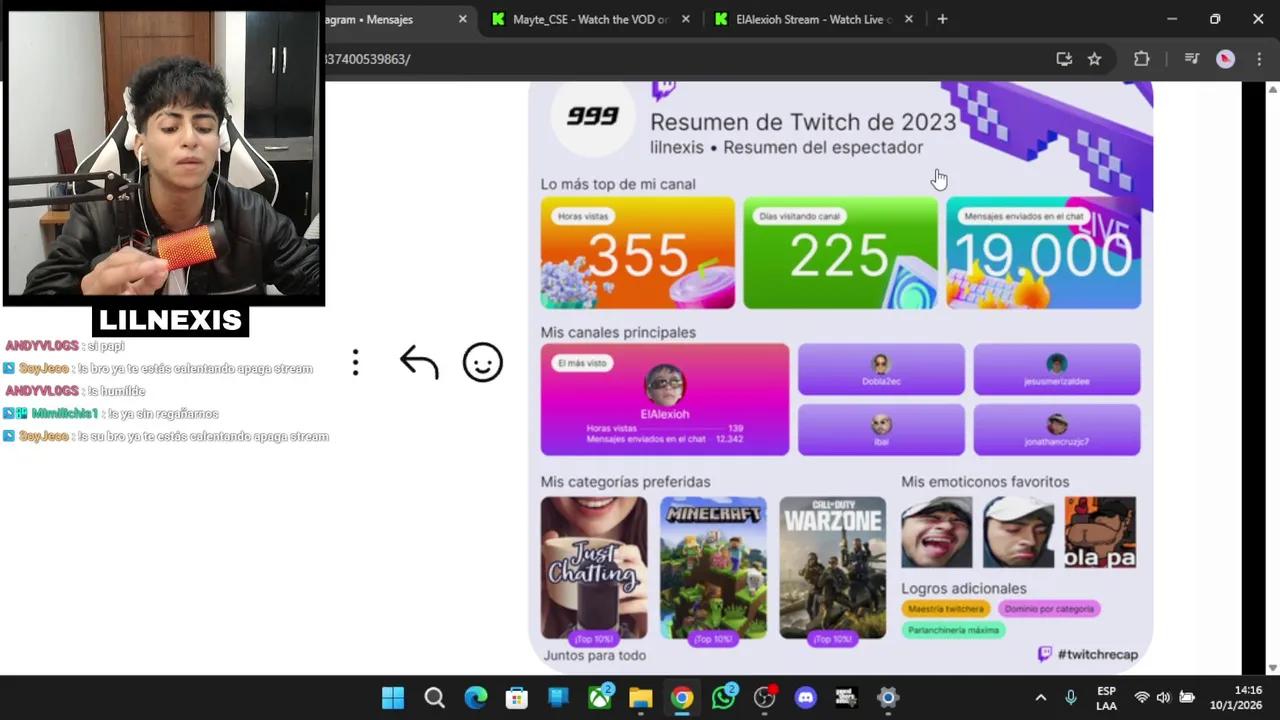Screen dimensions: 1280x720
Task: Open Discord from the taskbar
Action: pyautogui.click(x=805, y=698)
